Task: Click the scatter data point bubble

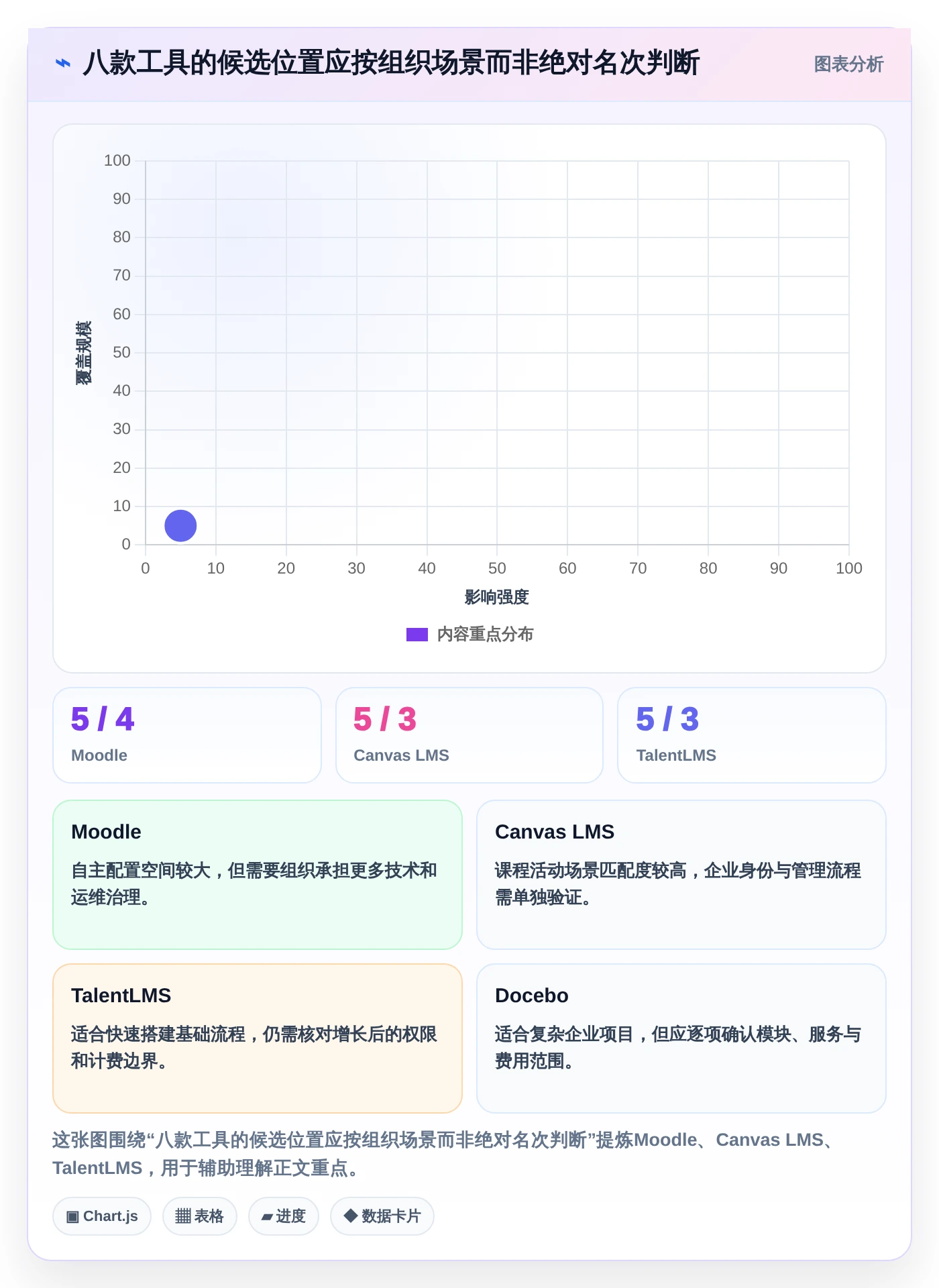Action: [180, 525]
